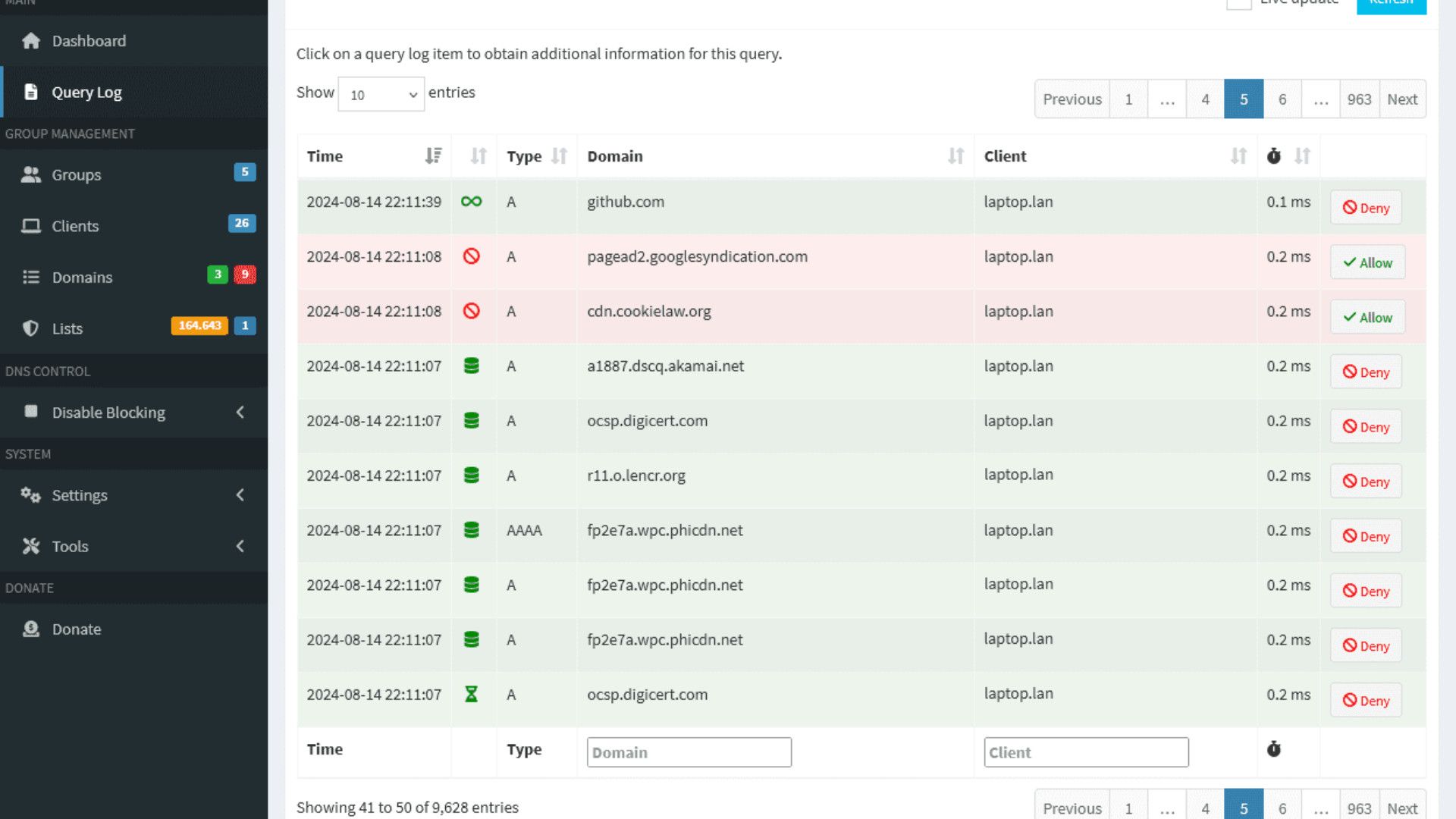The height and width of the screenshot is (819, 1456).
Task: Deny a1887.dscq.akamai.net domain
Action: (x=1366, y=372)
